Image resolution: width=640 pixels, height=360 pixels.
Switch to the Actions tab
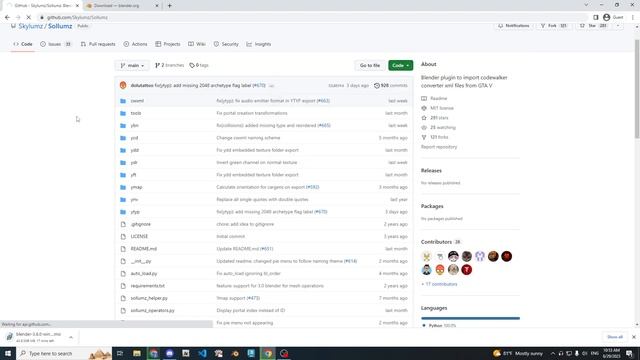[x=135, y=44]
